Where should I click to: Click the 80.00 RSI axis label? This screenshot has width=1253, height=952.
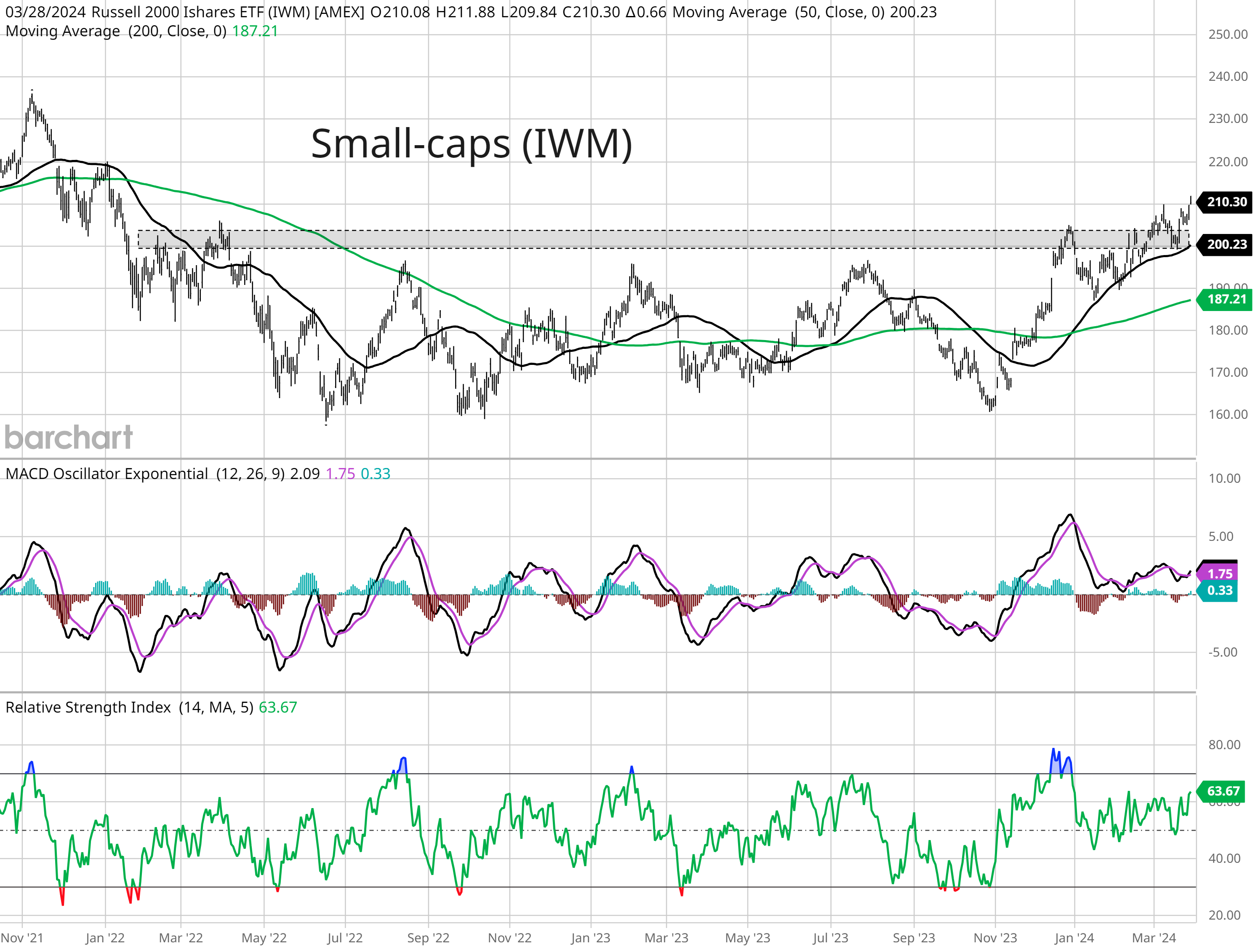pyautogui.click(x=1225, y=745)
